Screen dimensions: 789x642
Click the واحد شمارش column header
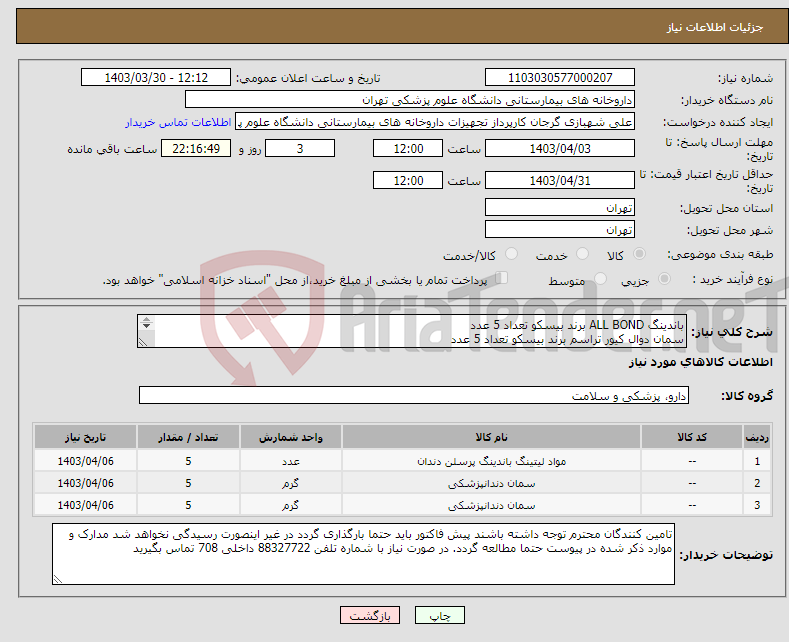click(x=291, y=437)
